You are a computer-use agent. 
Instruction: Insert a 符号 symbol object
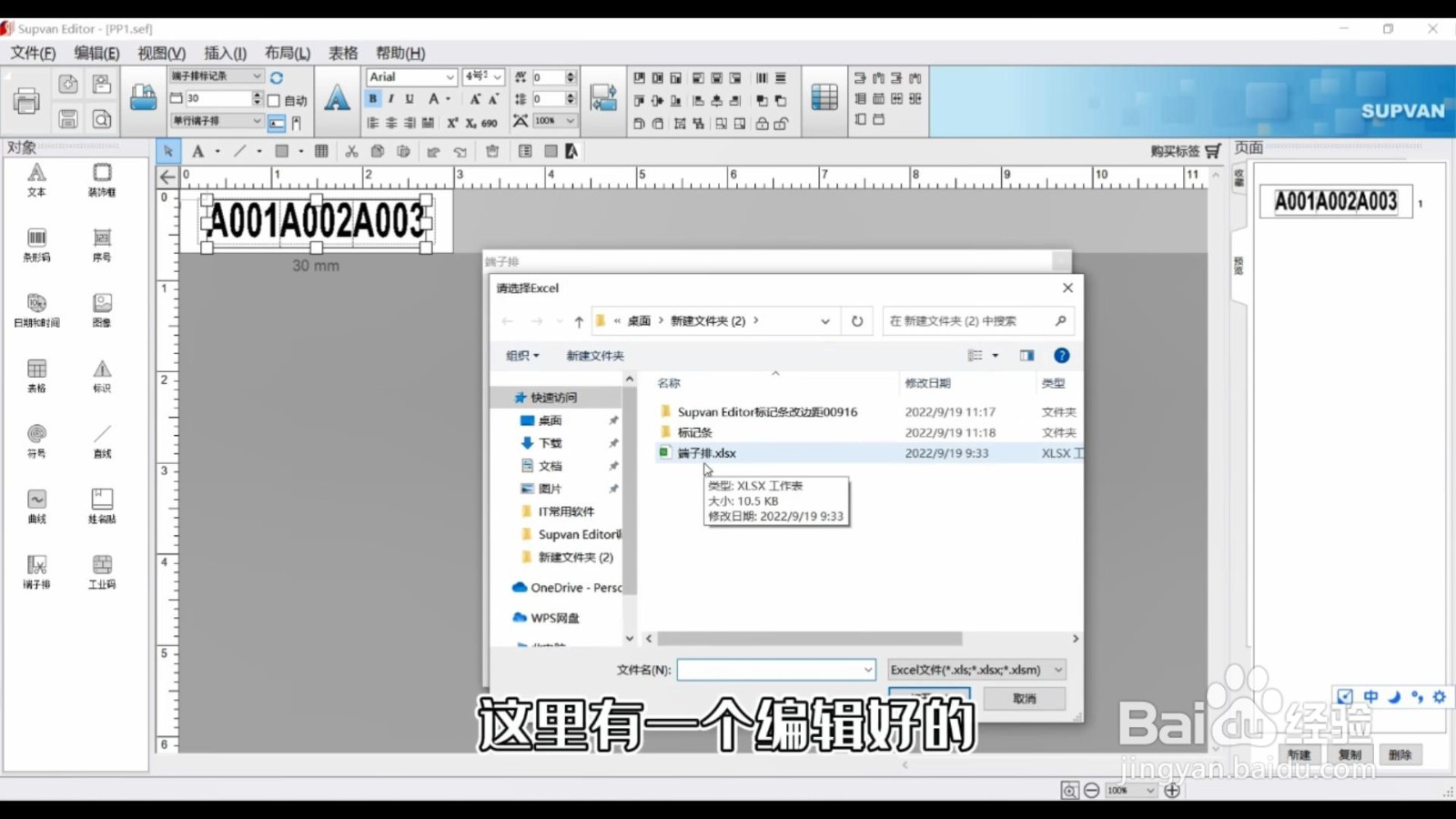36,442
